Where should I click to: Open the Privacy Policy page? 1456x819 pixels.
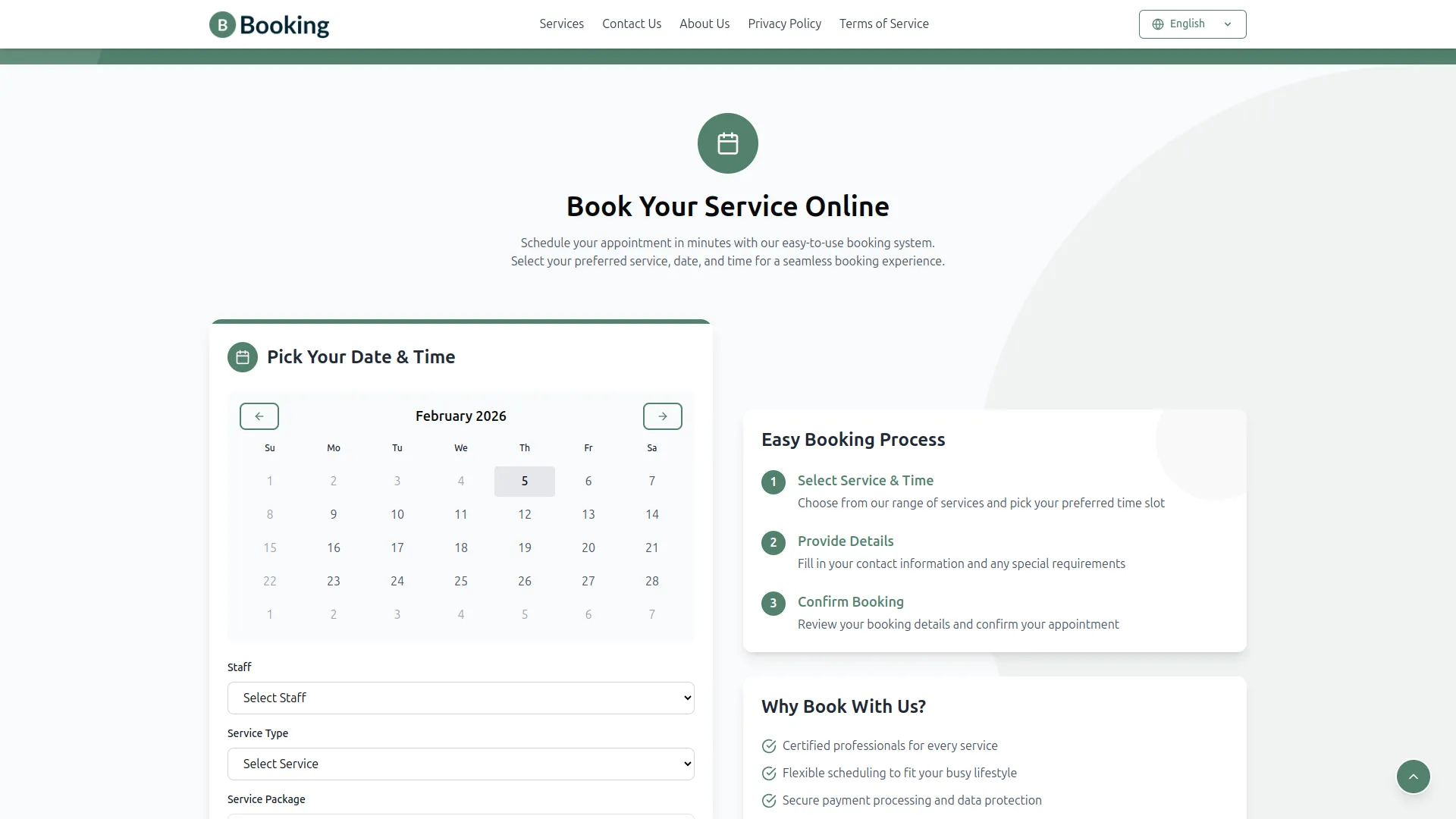pos(785,24)
